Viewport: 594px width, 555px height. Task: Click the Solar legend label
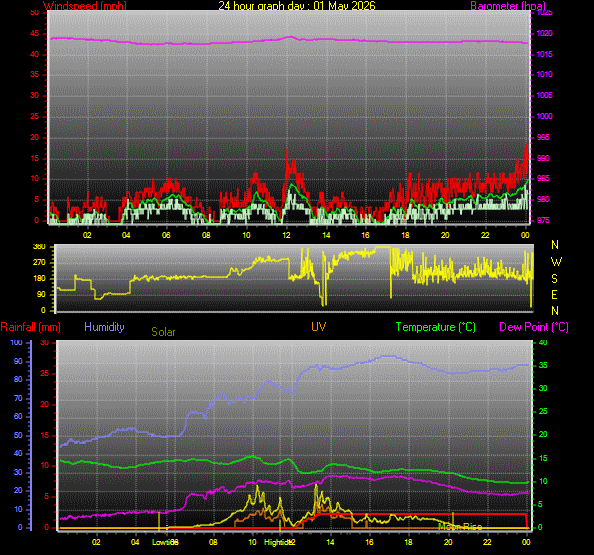163,332
